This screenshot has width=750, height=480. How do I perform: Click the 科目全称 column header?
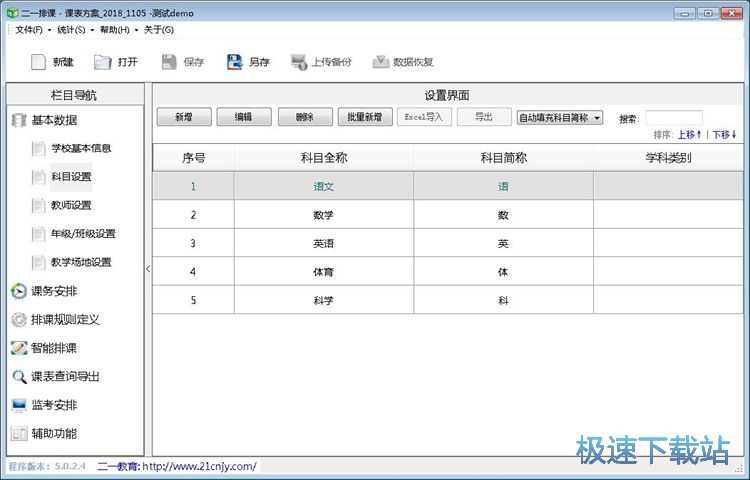tap(324, 158)
